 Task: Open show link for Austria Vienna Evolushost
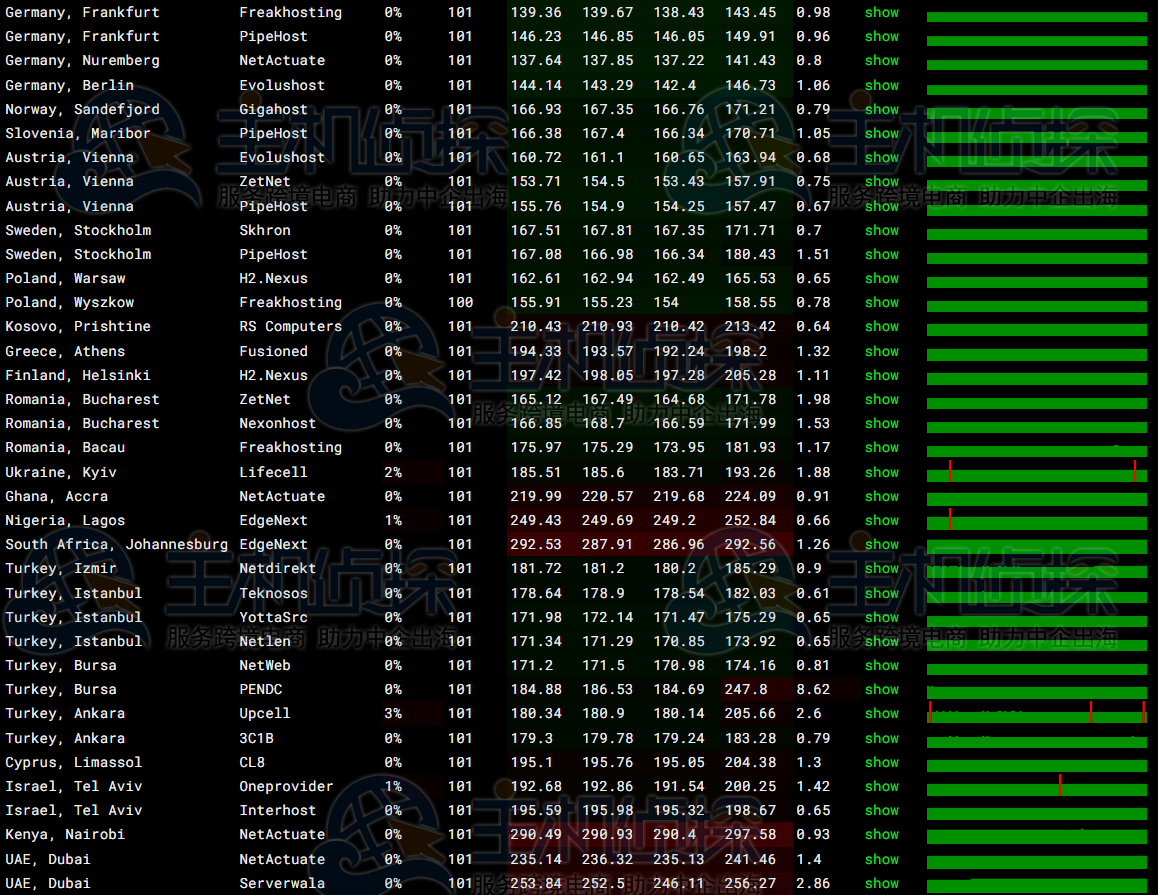[882, 157]
